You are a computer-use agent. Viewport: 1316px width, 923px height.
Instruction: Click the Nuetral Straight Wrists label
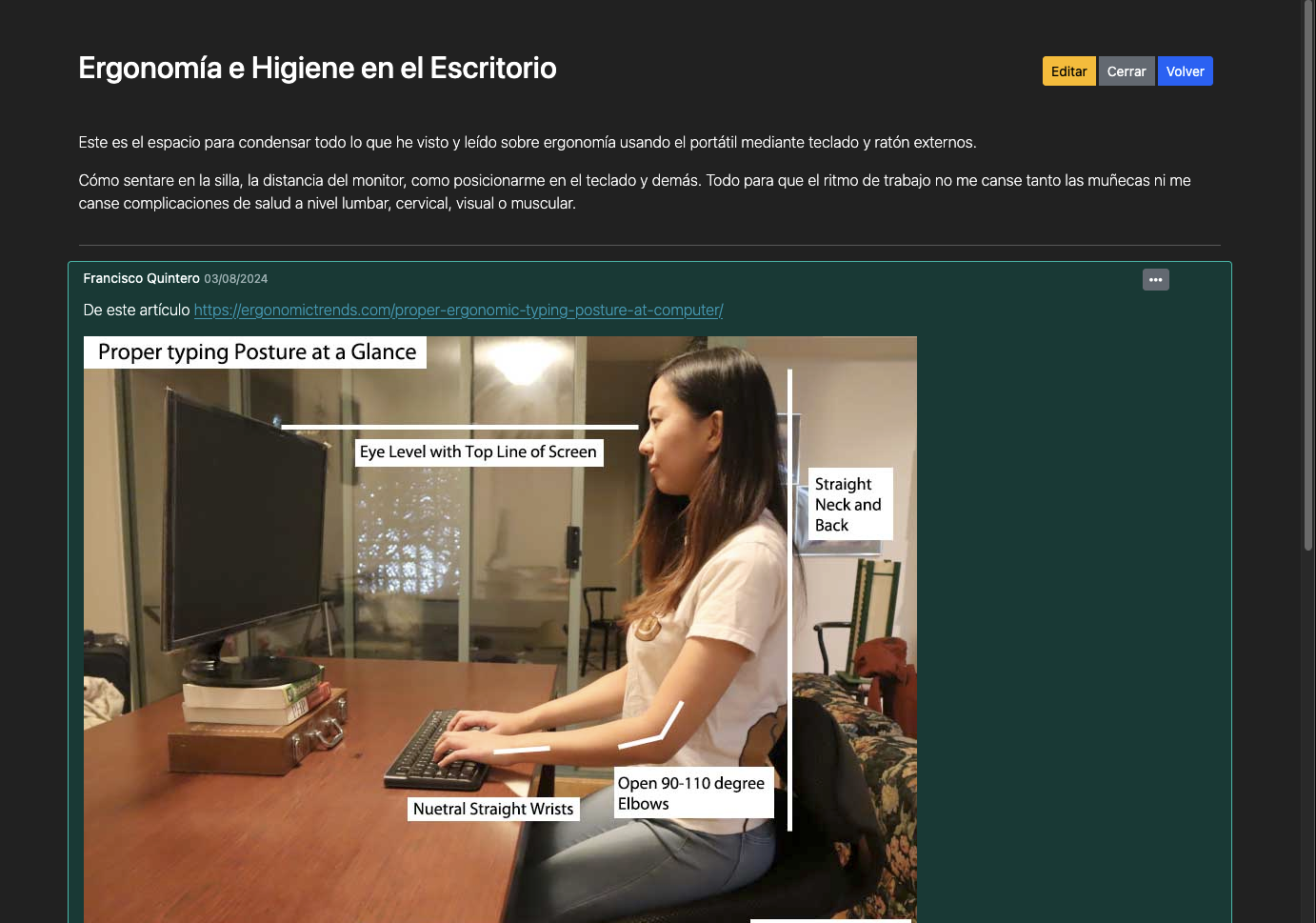(x=493, y=808)
